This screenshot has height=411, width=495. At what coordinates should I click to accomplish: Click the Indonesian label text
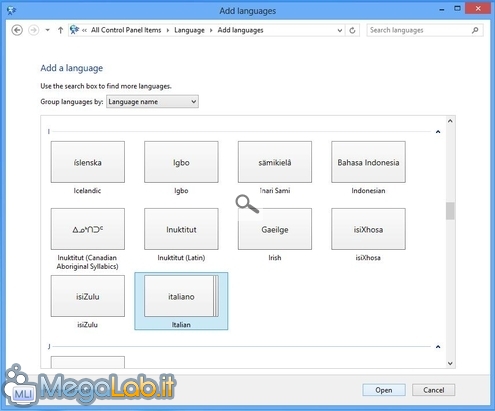[368, 191]
